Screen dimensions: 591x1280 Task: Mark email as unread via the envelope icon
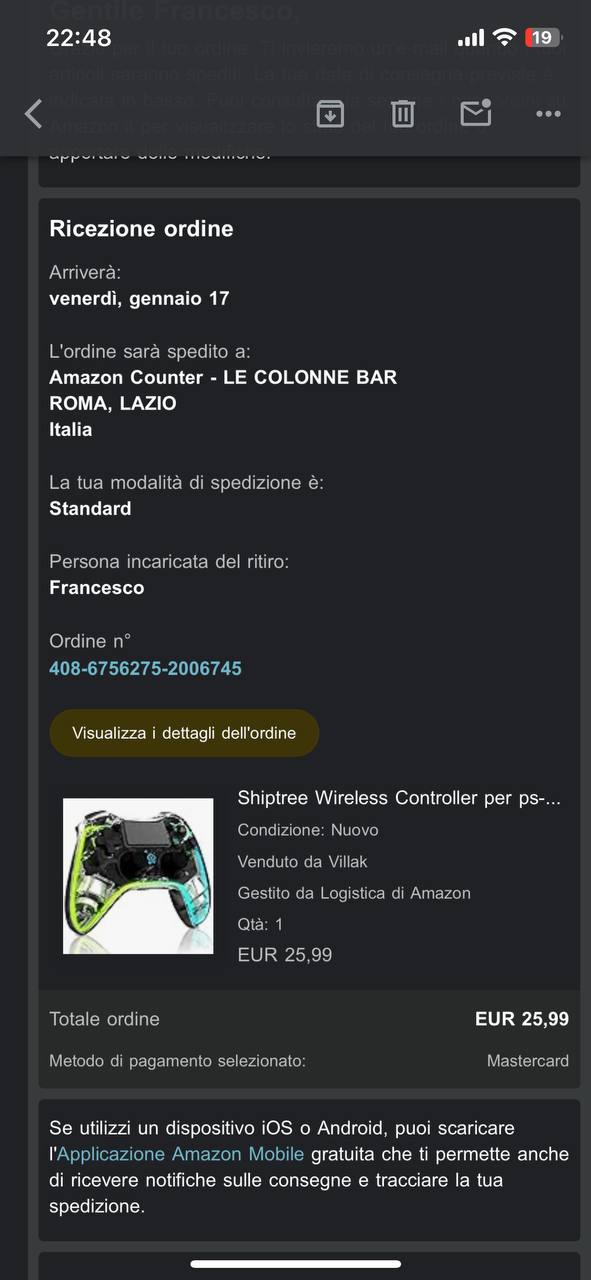[x=476, y=112]
